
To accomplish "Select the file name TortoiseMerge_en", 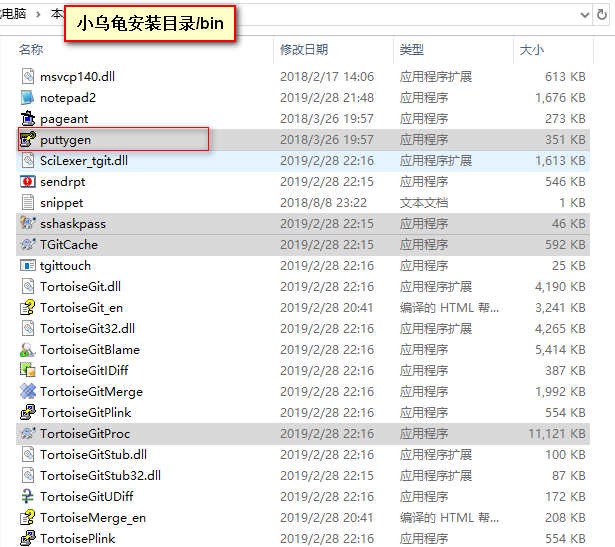I will click(x=93, y=518).
